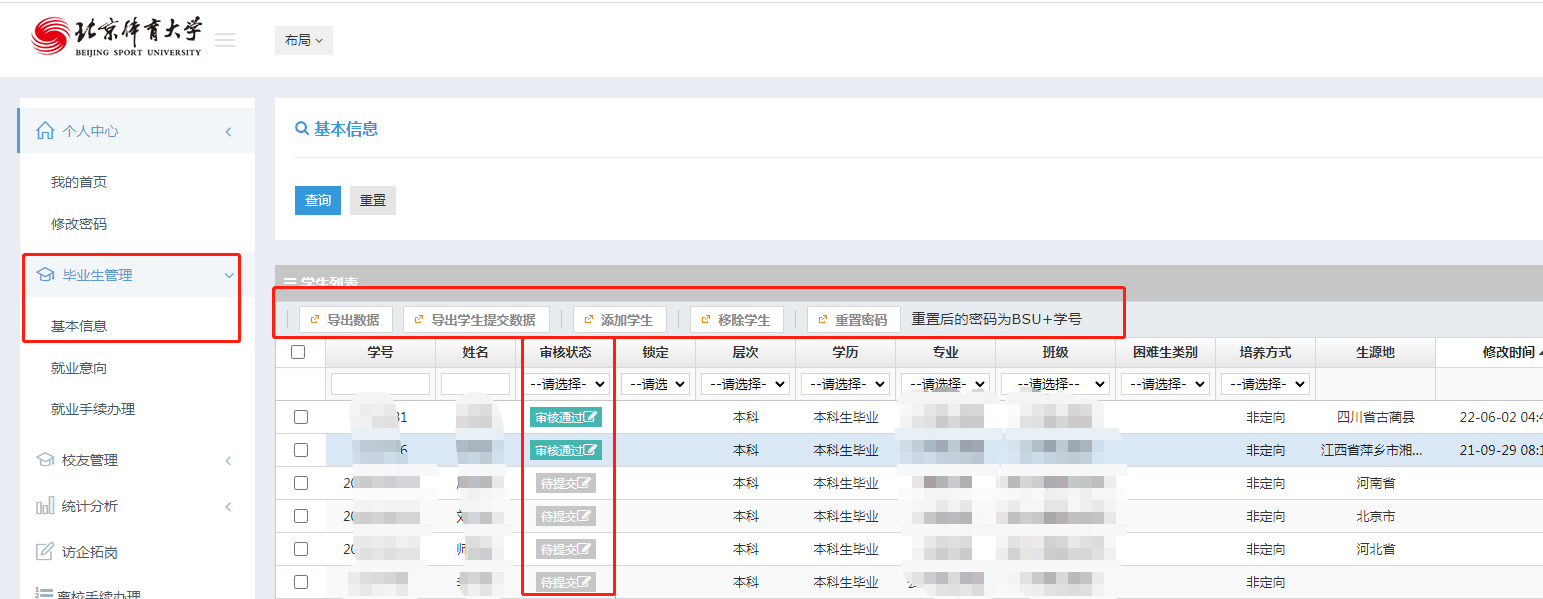Open the 培养方式 filter dropdown
The width and height of the screenshot is (1543, 599).
(x=1265, y=384)
